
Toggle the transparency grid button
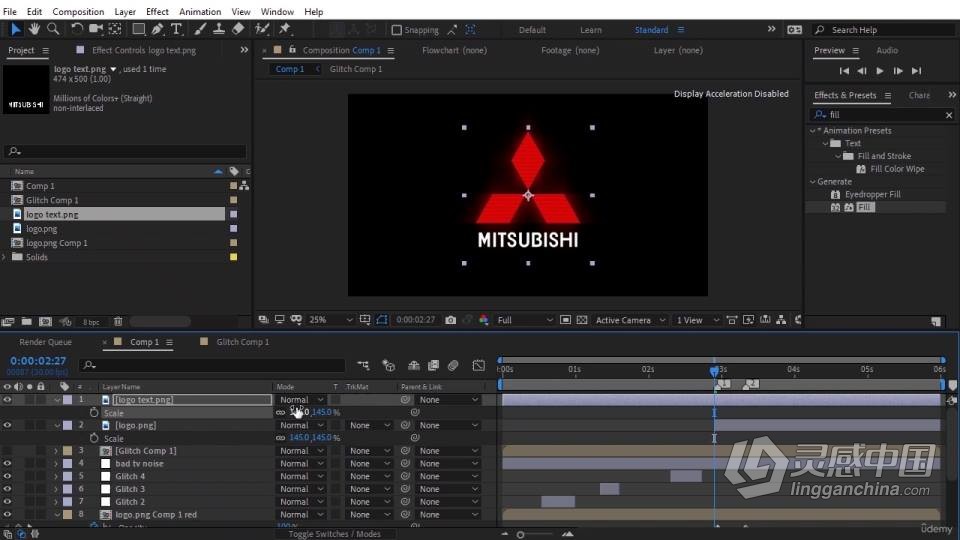(582, 320)
